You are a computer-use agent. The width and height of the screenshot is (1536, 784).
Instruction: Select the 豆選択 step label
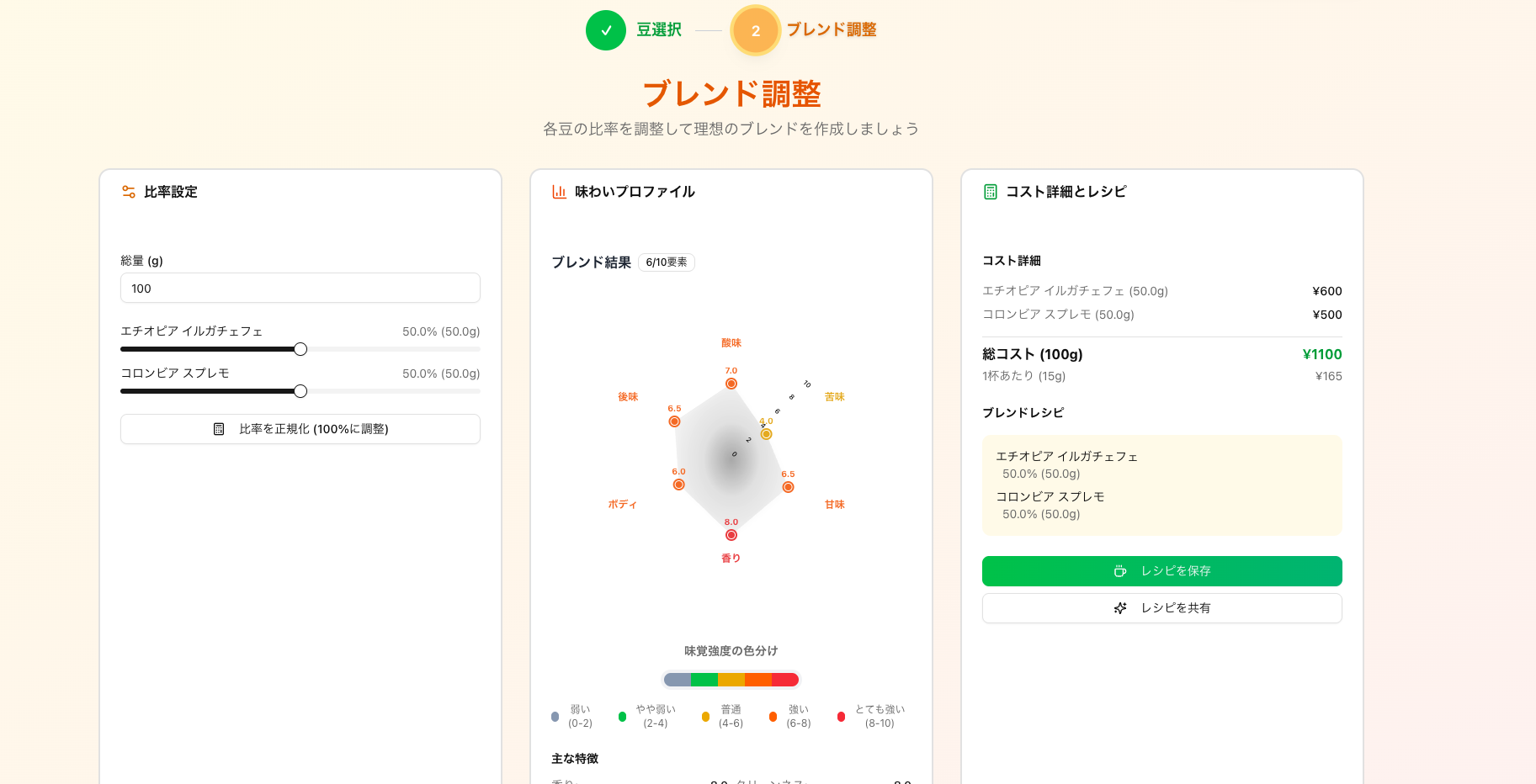tap(659, 30)
